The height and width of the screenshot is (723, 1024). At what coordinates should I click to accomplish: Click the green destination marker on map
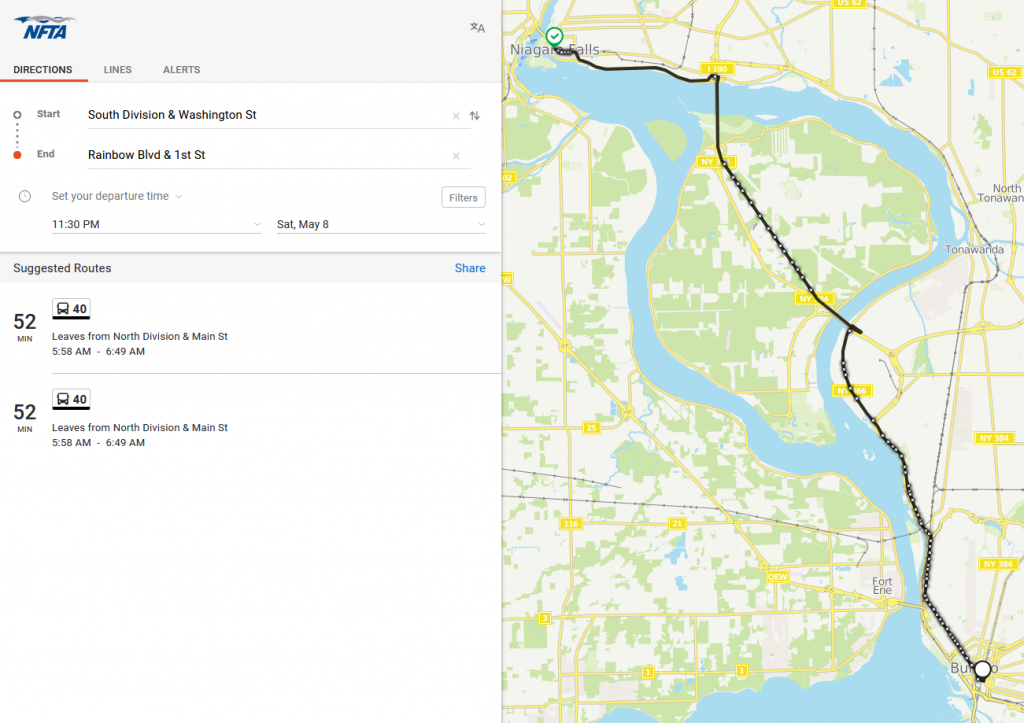(x=555, y=37)
